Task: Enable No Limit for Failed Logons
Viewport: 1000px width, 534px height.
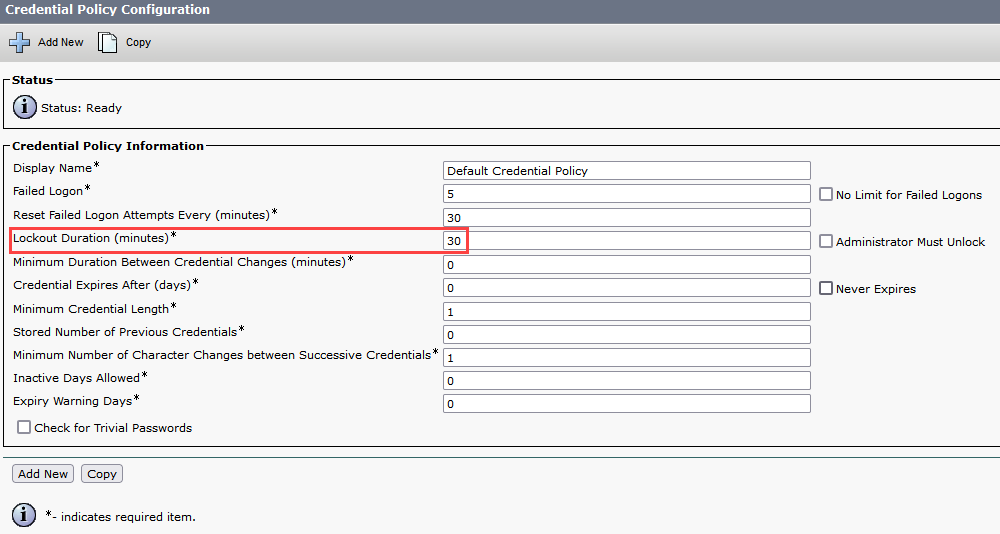Action: pyautogui.click(x=826, y=194)
